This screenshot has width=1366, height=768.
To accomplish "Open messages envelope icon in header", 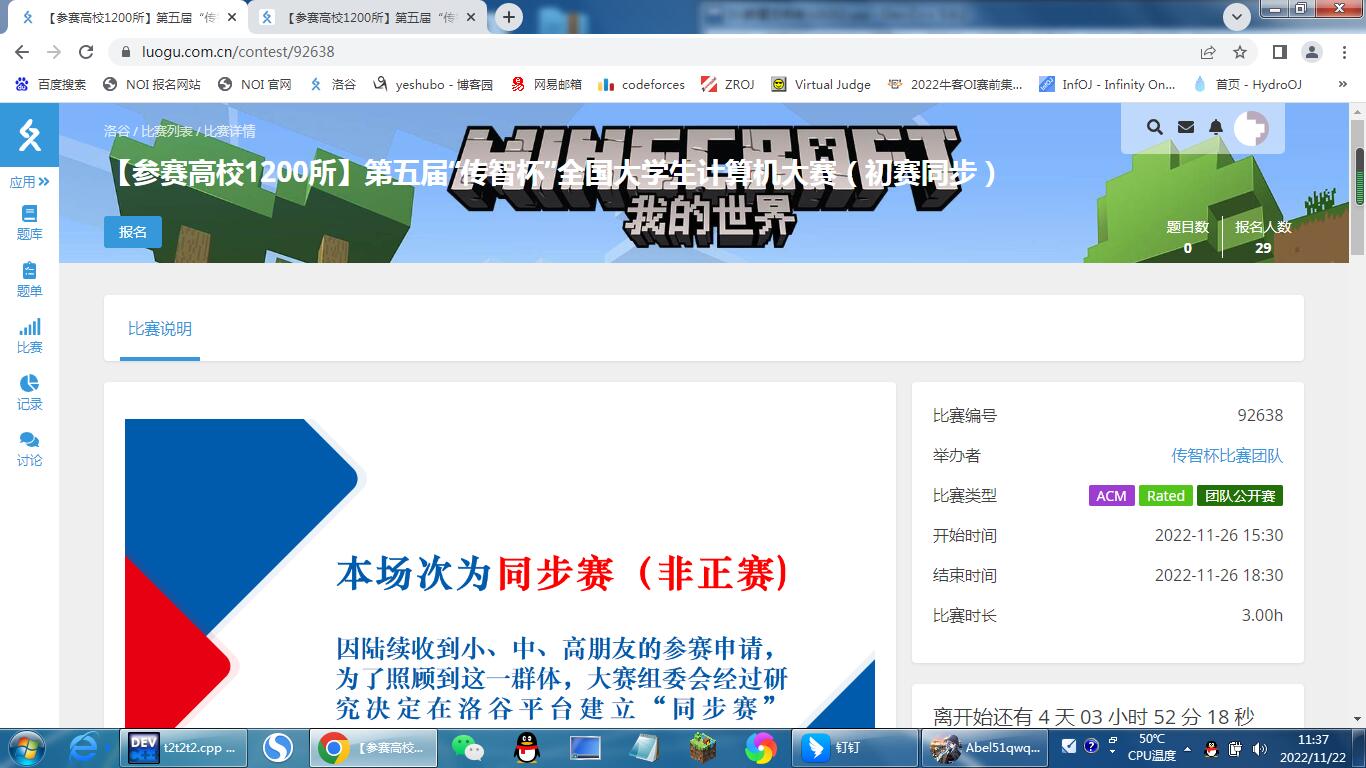I will pyautogui.click(x=1186, y=127).
